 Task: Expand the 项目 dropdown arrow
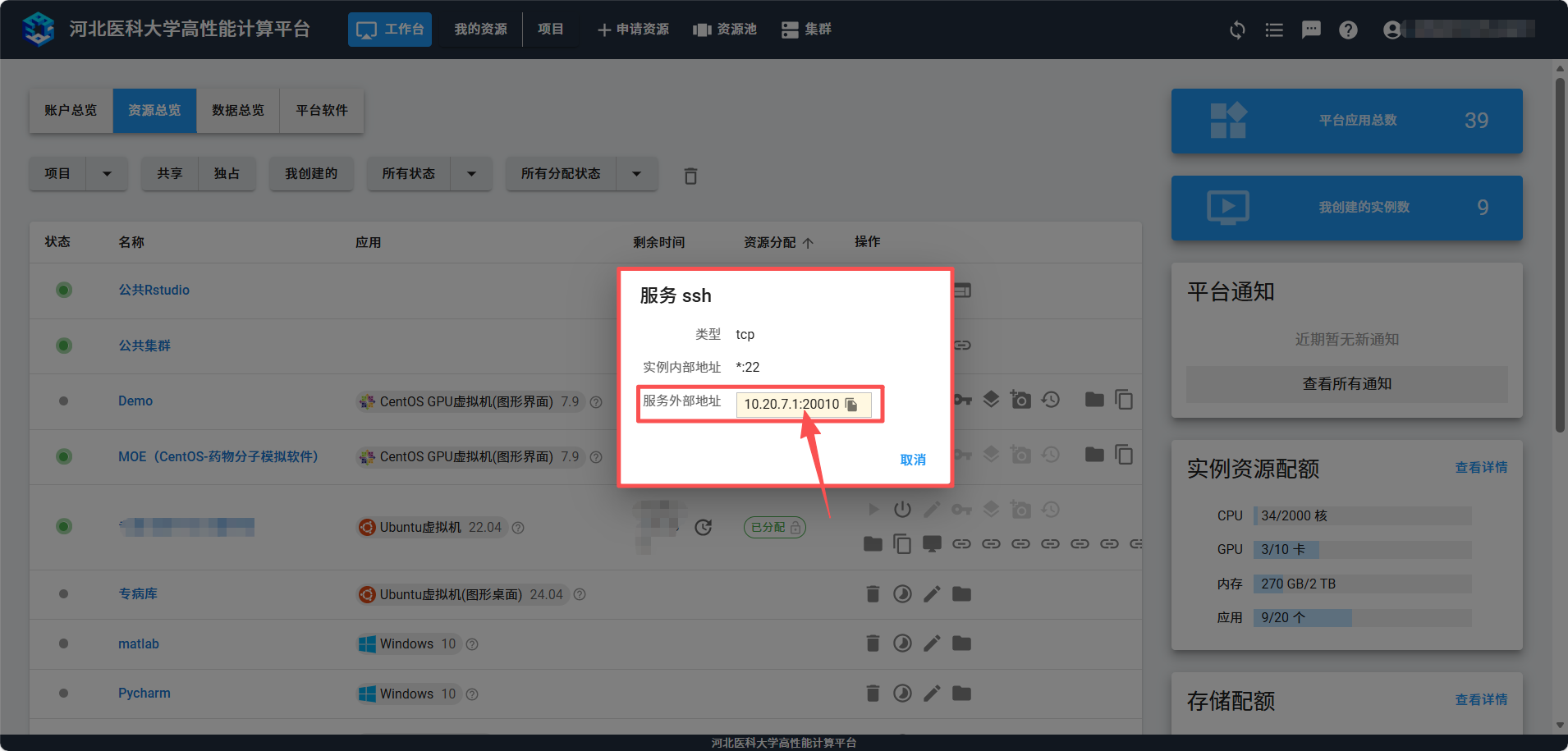coord(107,174)
